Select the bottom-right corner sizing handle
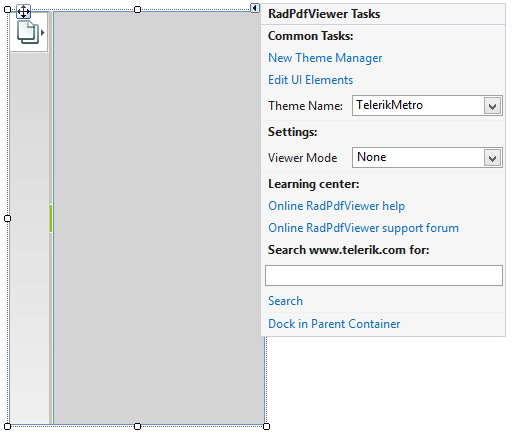The height and width of the screenshot is (435, 512). (x=266, y=426)
